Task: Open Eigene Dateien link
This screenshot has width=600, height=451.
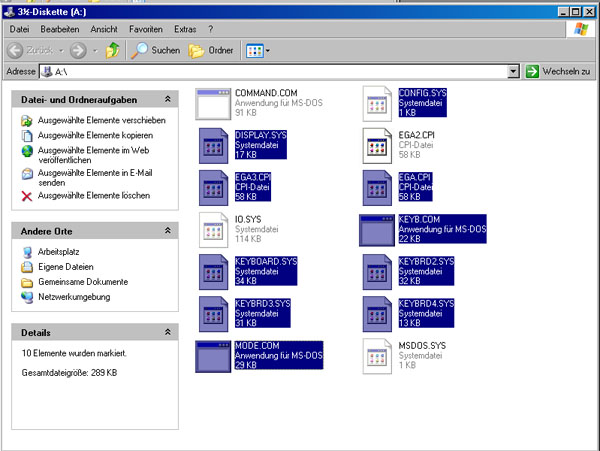Action: (66, 267)
